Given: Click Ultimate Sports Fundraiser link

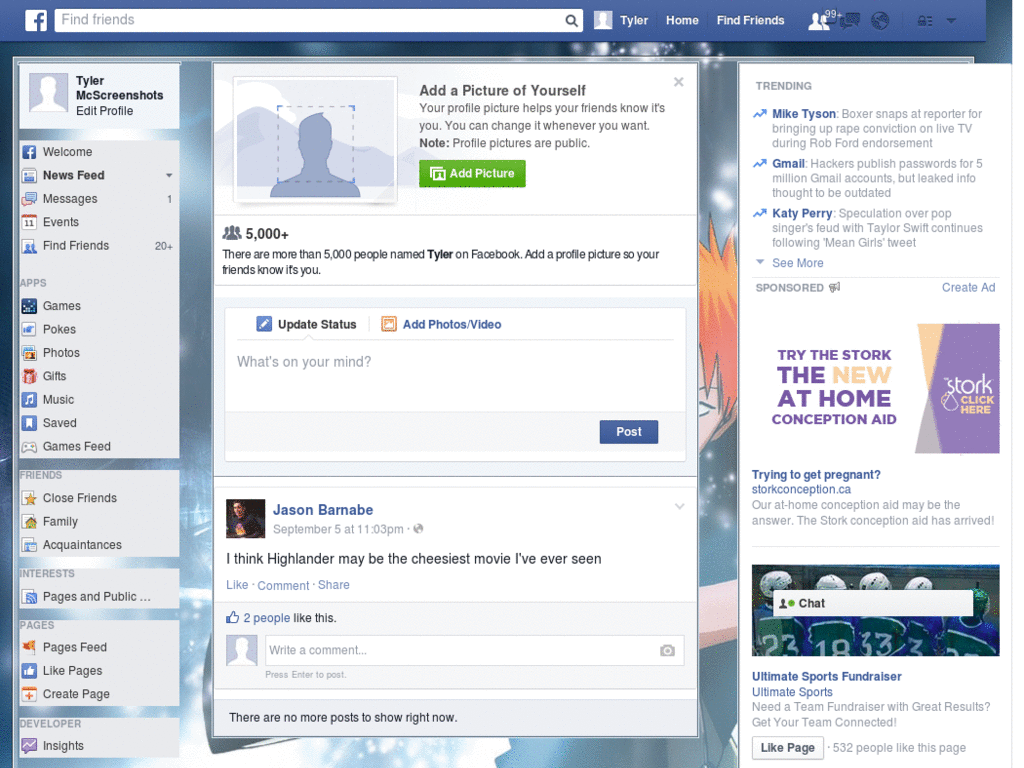Looking at the screenshot, I should [x=826, y=677].
